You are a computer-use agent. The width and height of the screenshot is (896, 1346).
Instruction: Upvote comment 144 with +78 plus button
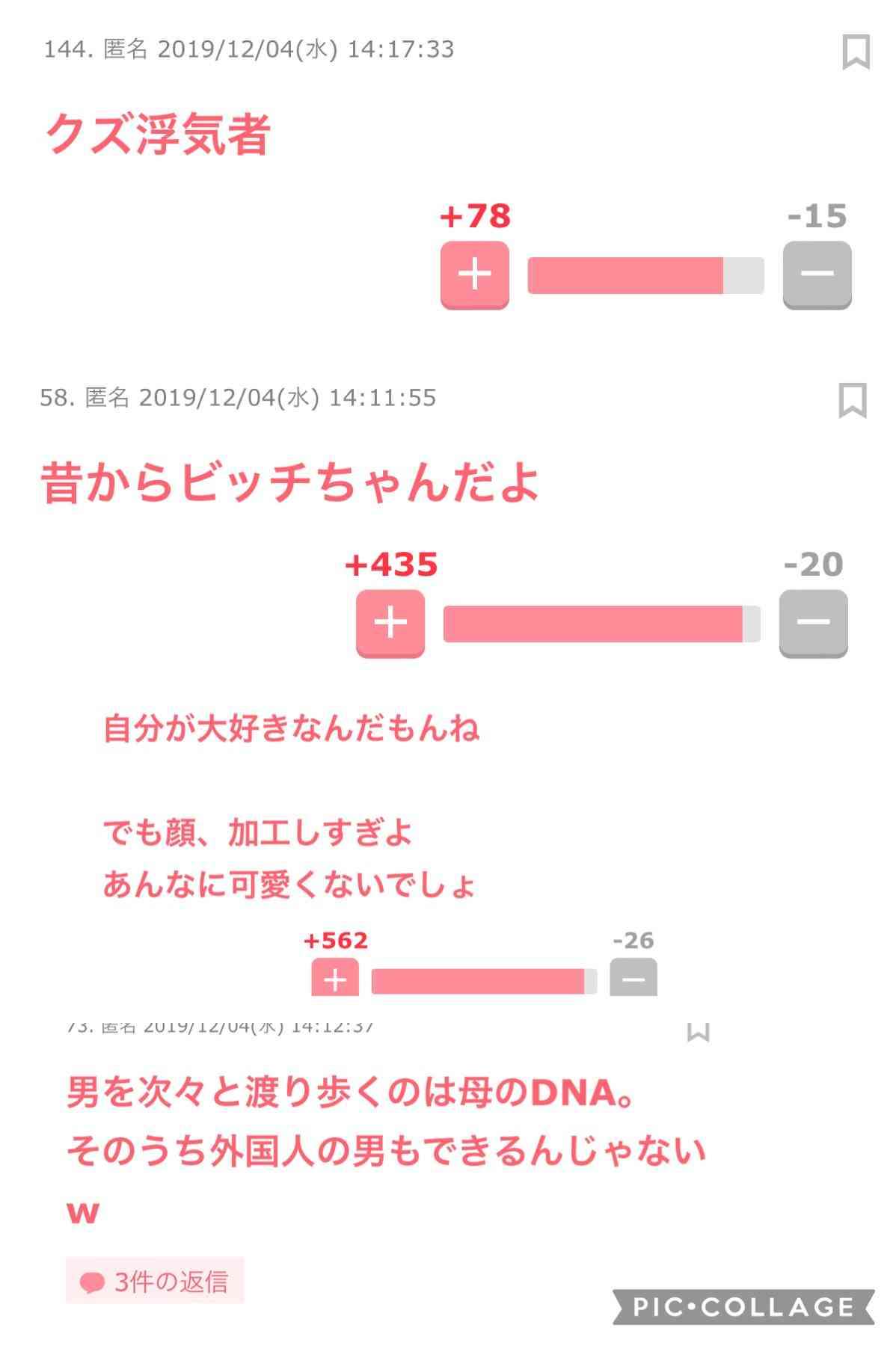click(x=475, y=274)
